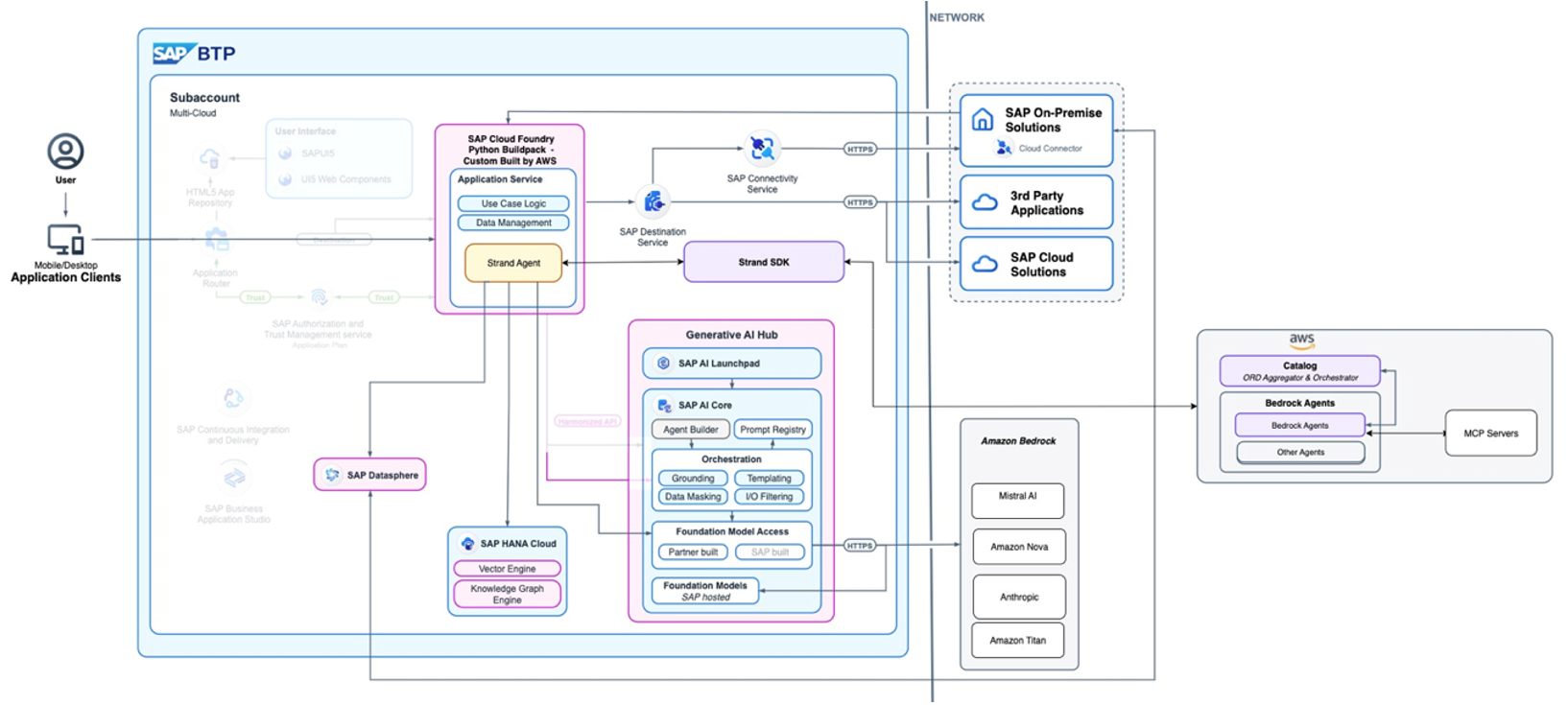Click the SAP Destination Service icon

(653, 201)
